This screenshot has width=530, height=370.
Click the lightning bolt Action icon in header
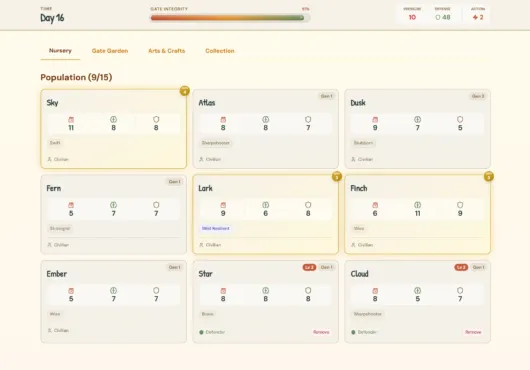click(475, 17)
